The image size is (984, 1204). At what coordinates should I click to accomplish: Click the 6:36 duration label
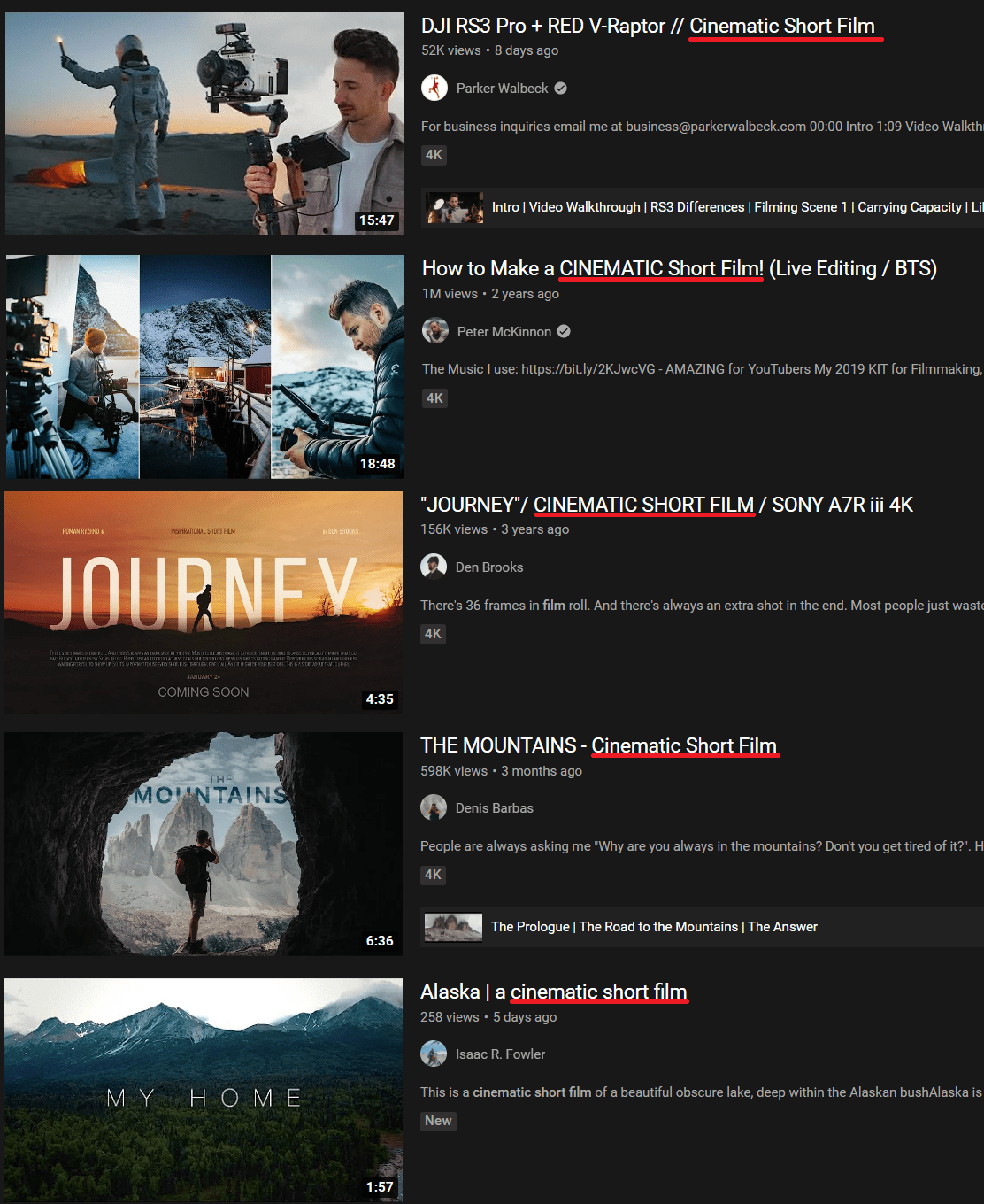(x=380, y=941)
